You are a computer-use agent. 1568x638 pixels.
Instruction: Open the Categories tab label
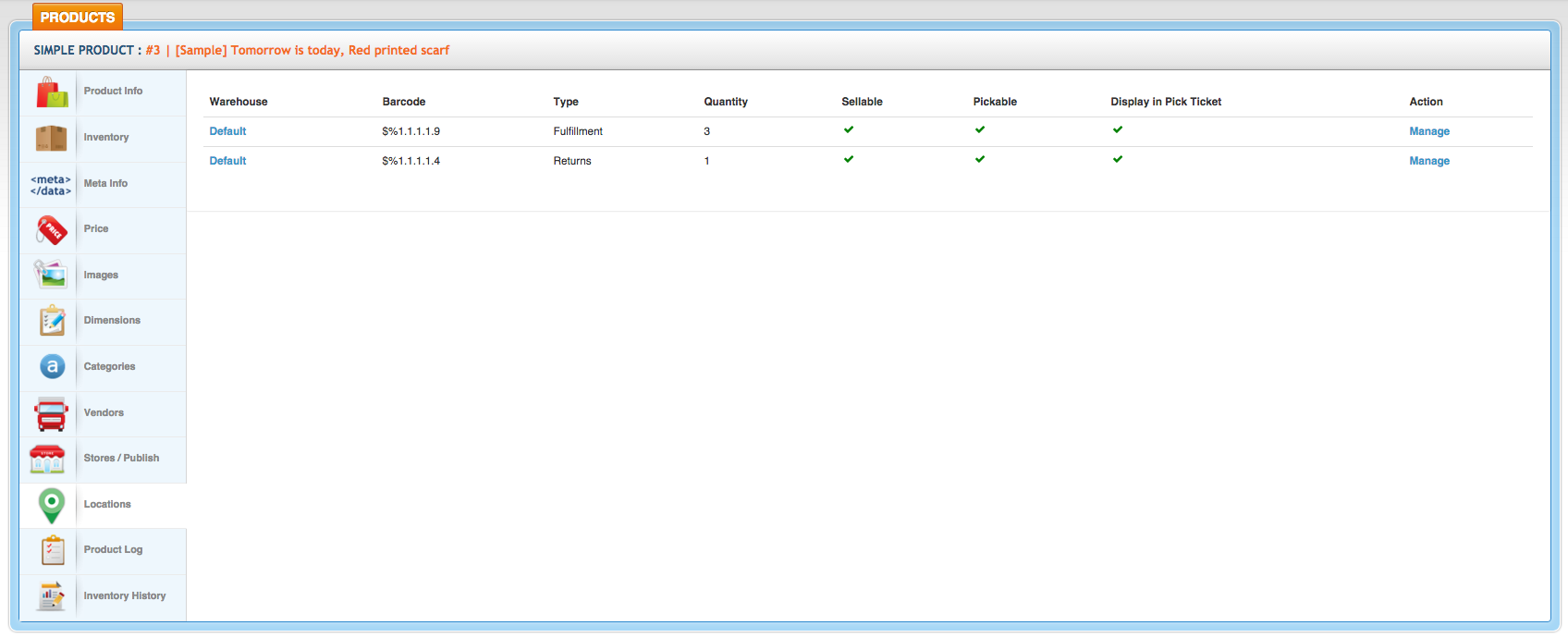109,366
